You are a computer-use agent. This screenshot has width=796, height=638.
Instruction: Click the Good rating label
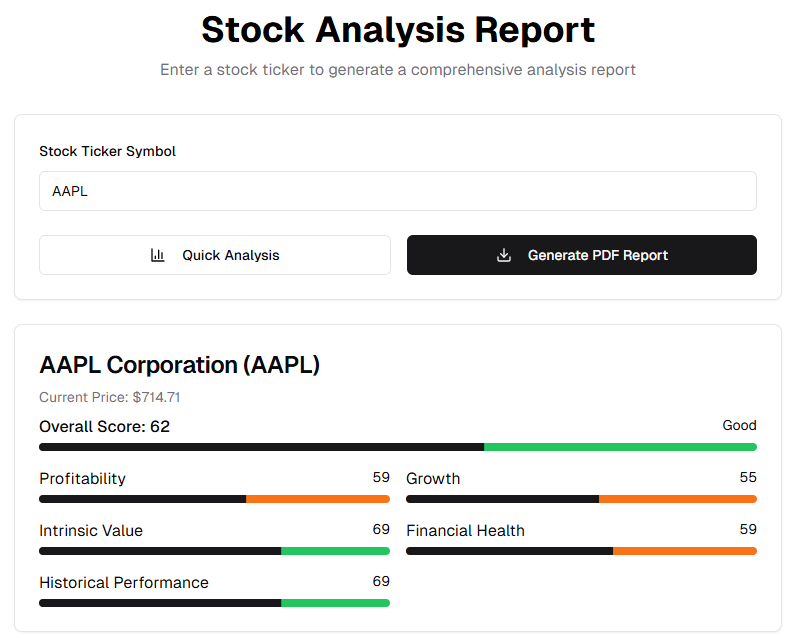(x=739, y=425)
